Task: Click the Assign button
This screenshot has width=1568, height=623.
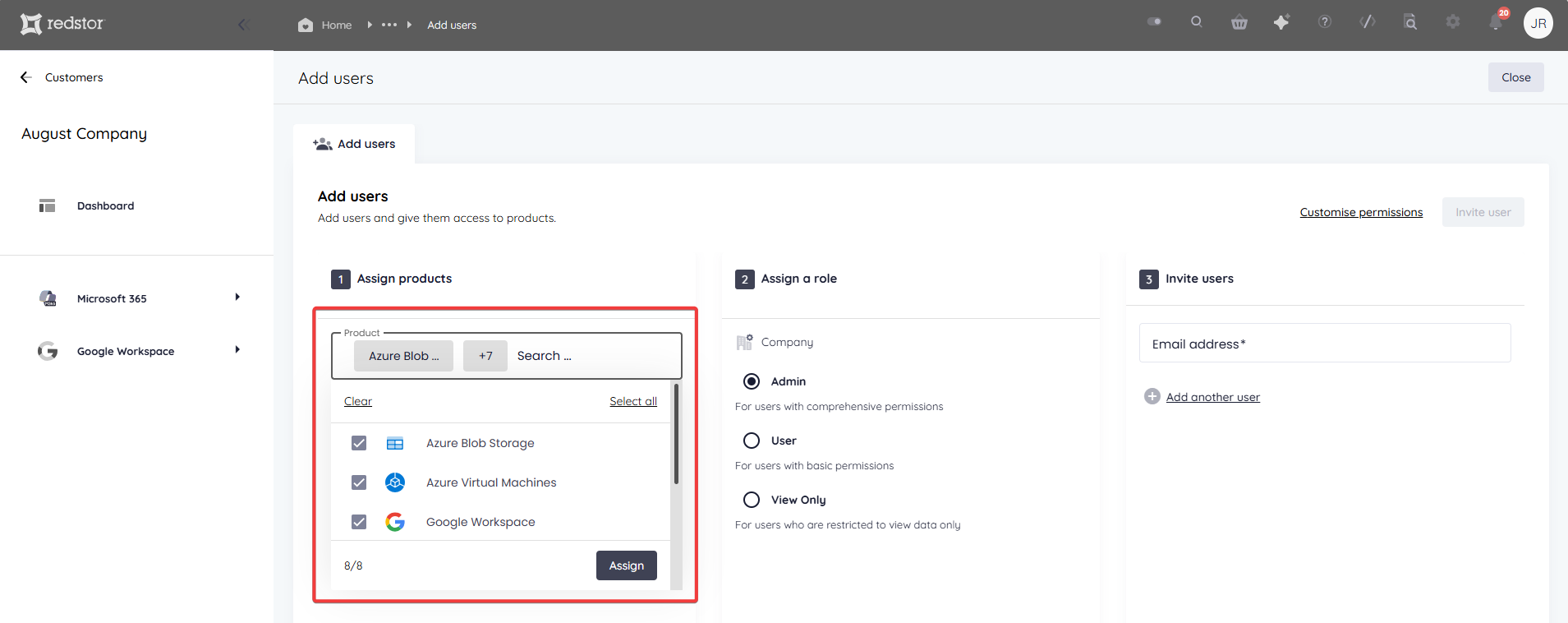Action: click(627, 565)
